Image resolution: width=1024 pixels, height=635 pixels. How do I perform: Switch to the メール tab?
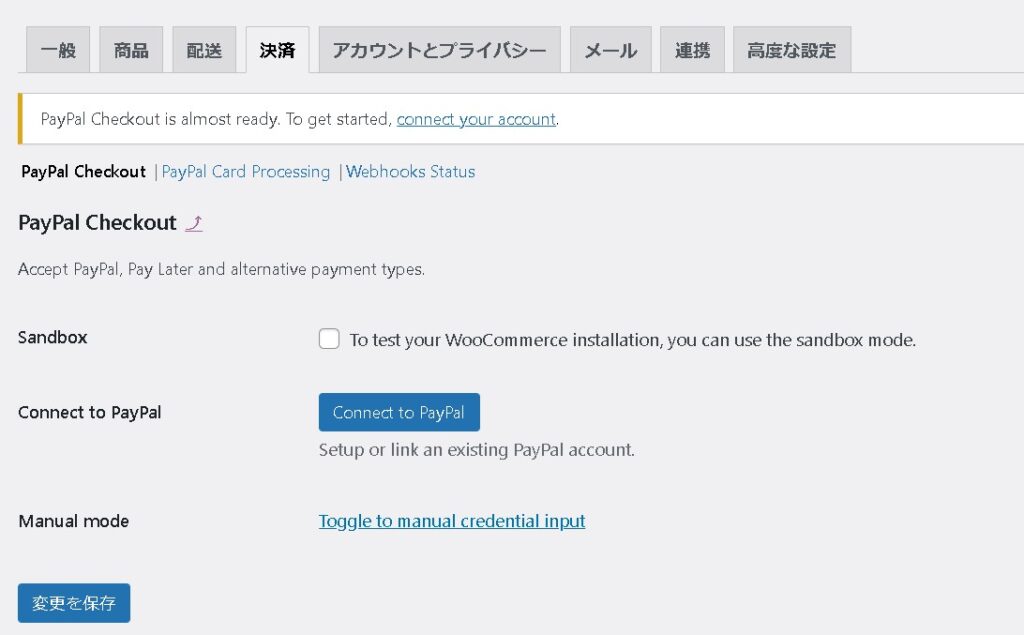tap(610, 50)
